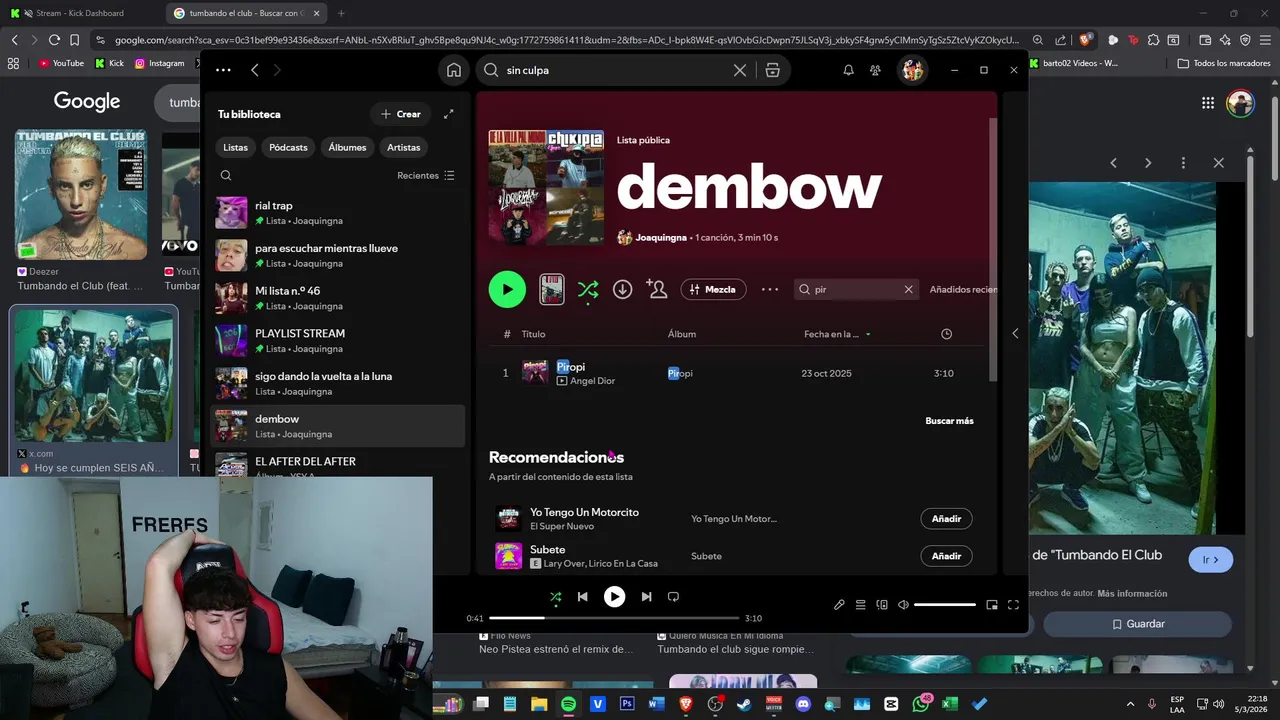Image resolution: width=1280 pixels, height=720 pixels.
Task: Click the Mezcla button
Action: (x=713, y=289)
